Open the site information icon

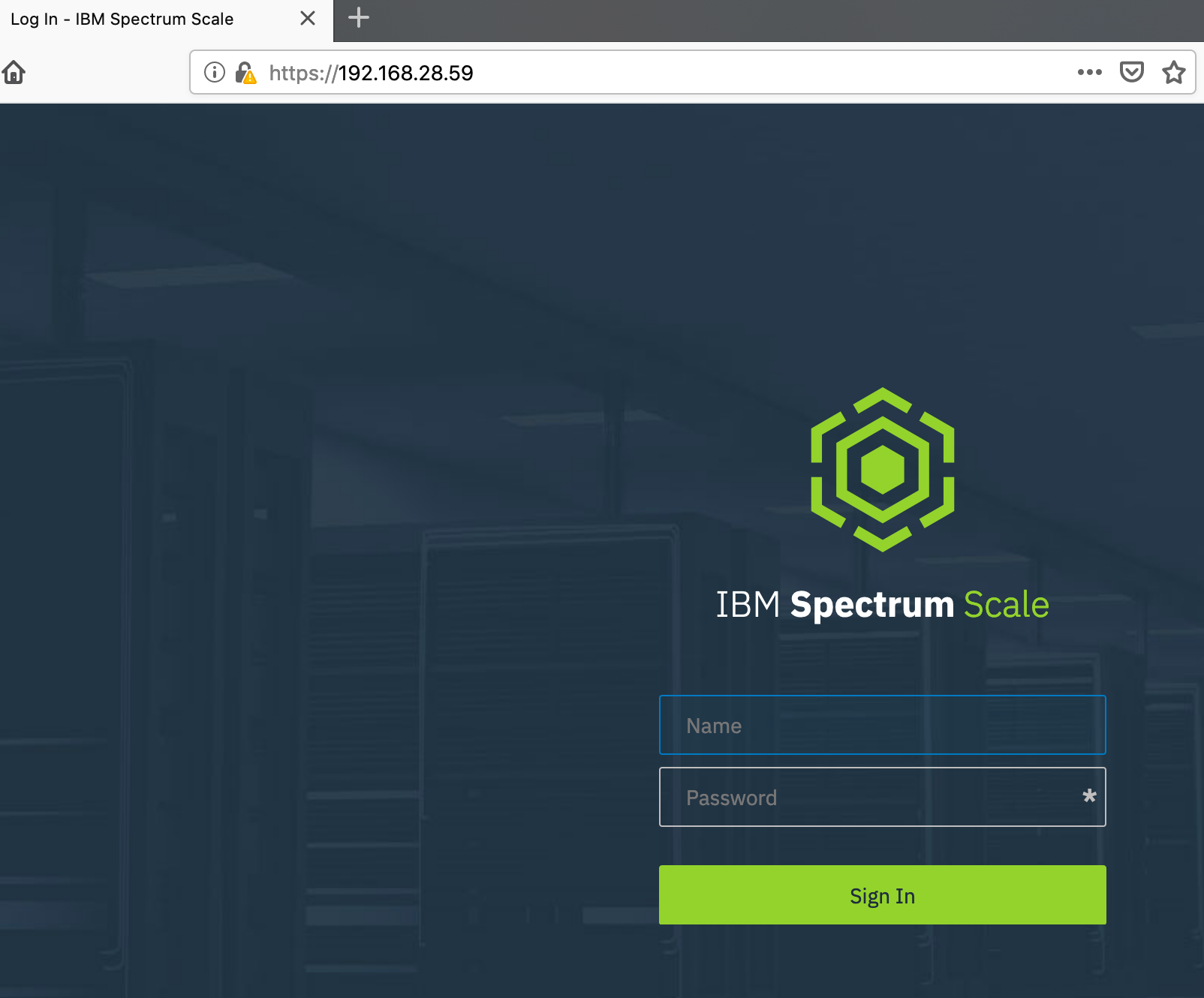click(215, 73)
